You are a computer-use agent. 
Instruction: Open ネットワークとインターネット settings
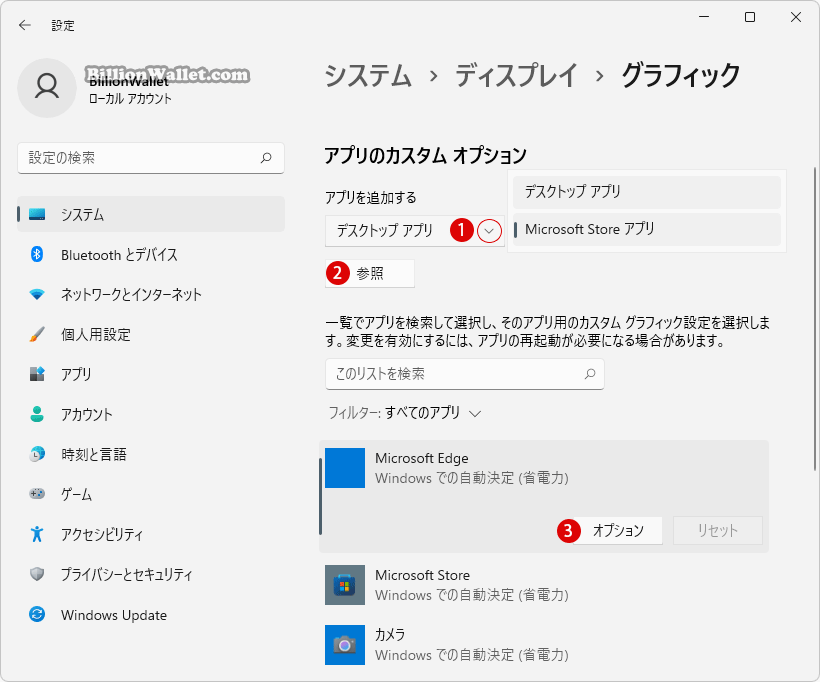(151, 294)
